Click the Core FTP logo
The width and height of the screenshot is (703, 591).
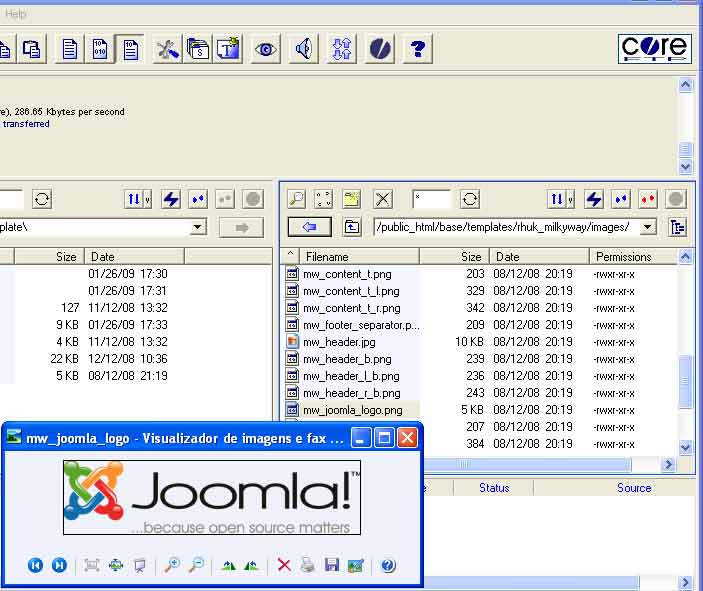(x=654, y=48)
